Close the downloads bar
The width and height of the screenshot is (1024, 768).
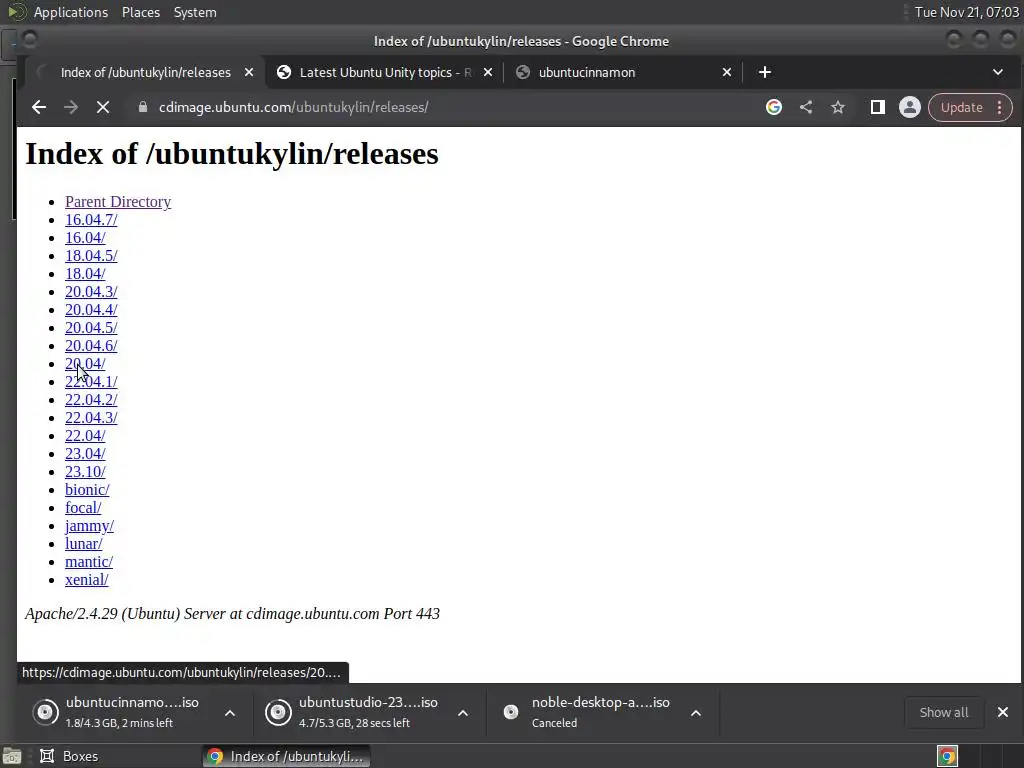1002,712
